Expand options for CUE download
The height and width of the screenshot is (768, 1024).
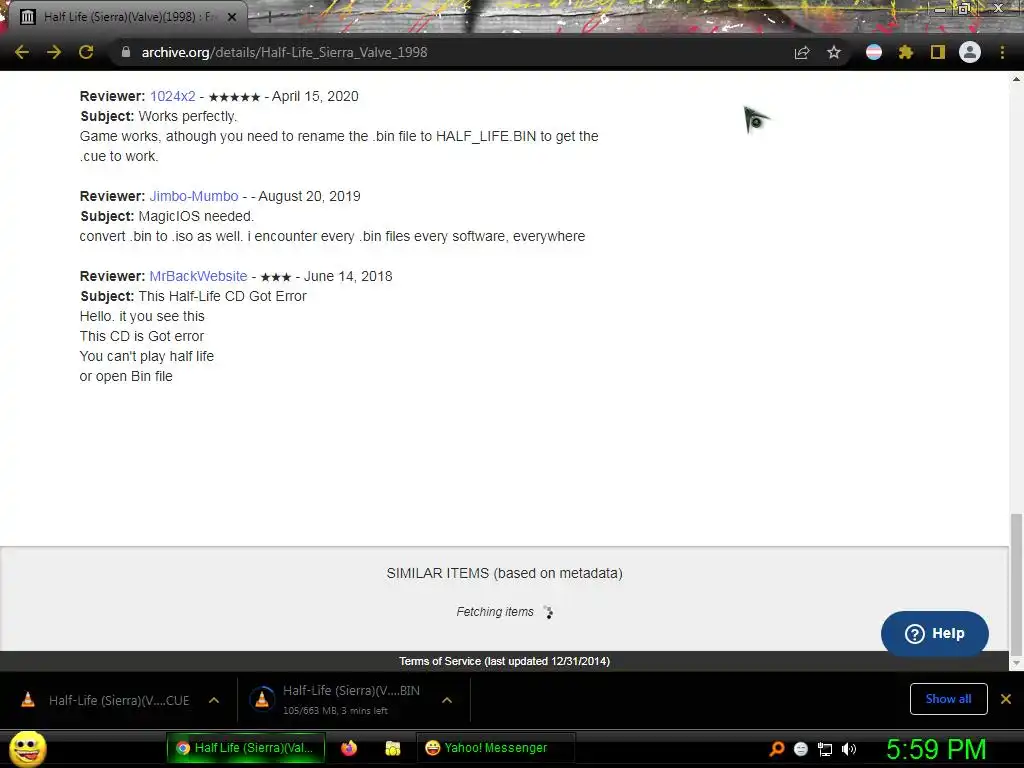click(x=214, y=700)
